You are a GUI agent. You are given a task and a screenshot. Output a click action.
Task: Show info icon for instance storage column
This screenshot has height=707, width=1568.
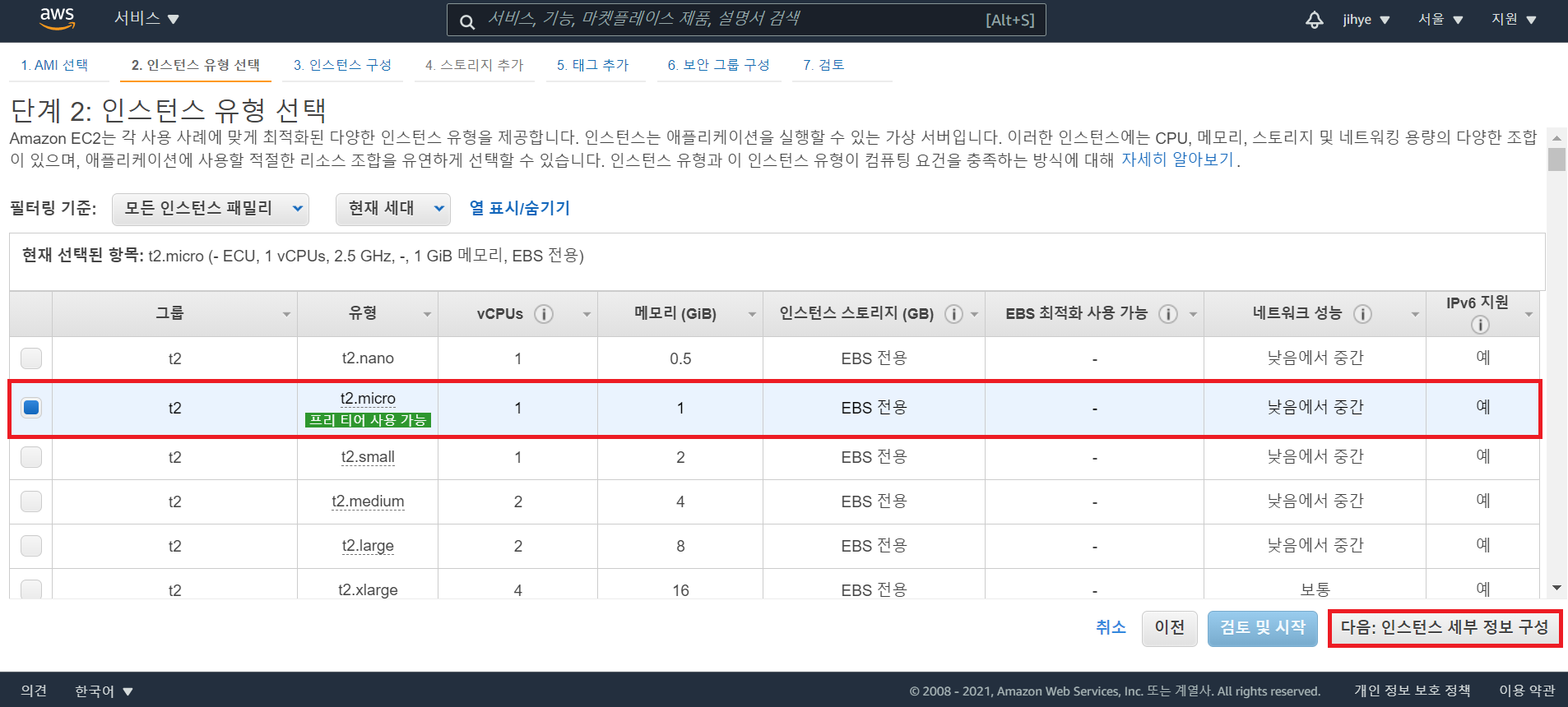click(953, 314)
